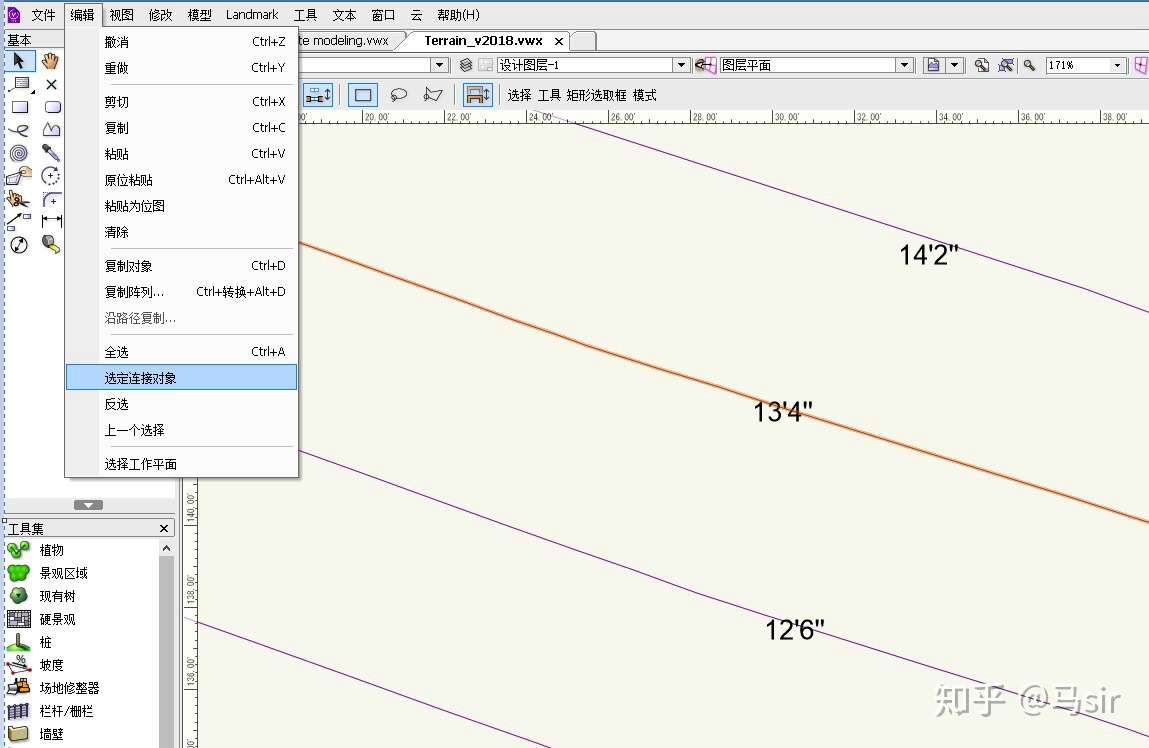Choose 复制阵列... in the edit menu
The width and height of the screenshot is (1149, 748).
point(181,292)
